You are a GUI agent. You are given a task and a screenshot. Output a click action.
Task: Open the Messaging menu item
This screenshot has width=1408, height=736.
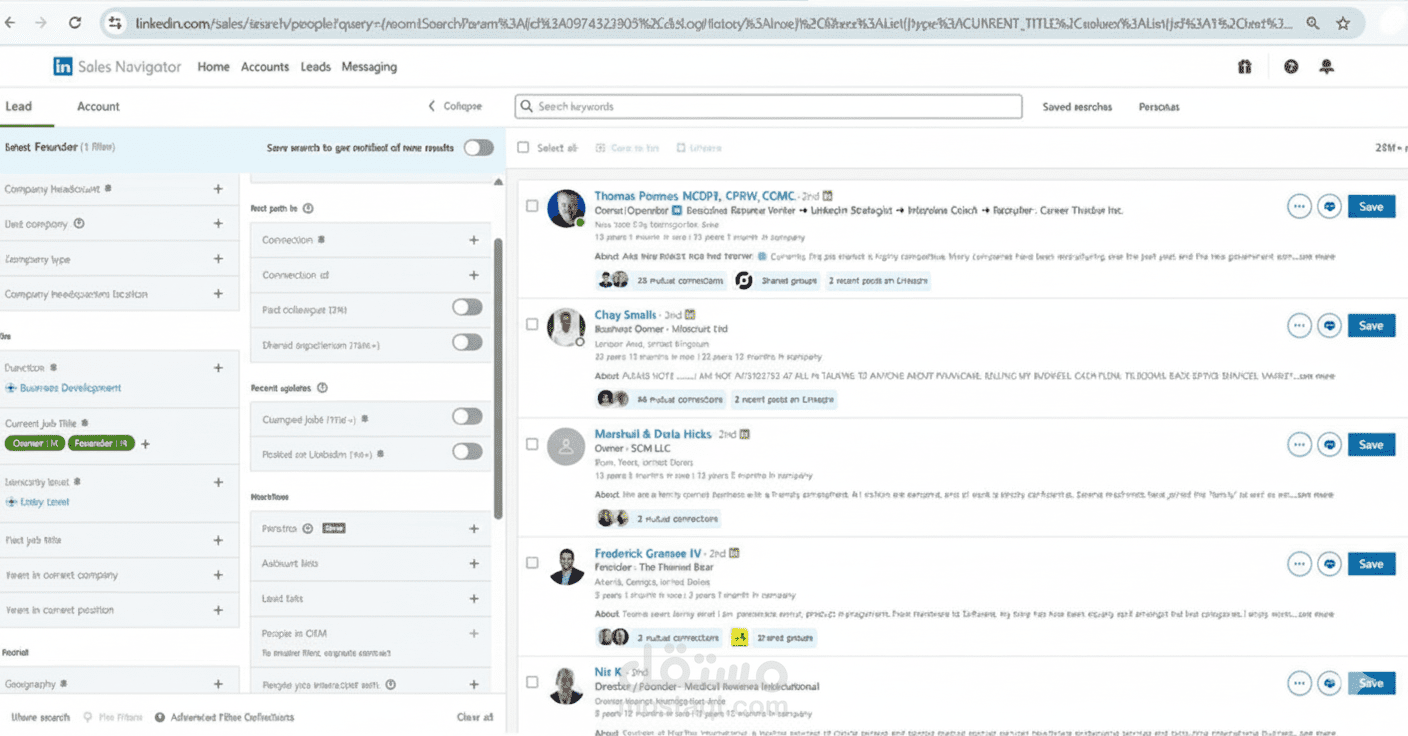coord(369,67)
